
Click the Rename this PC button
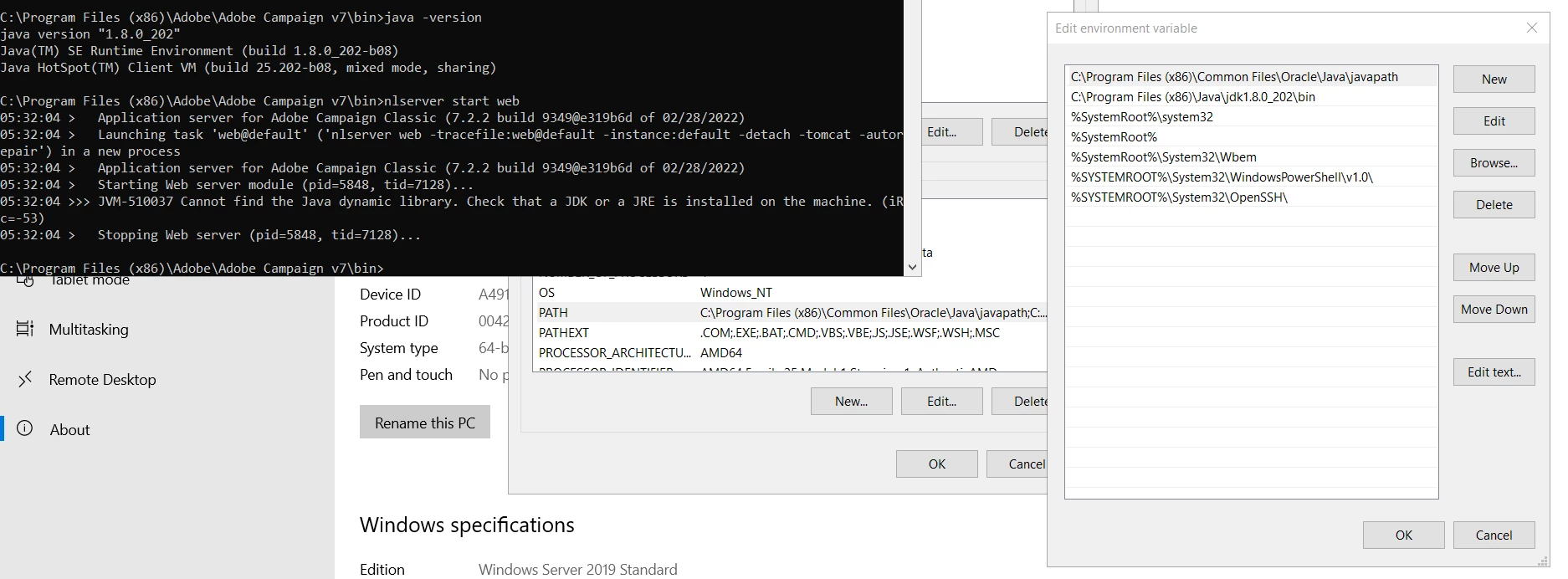coord(425,423)
